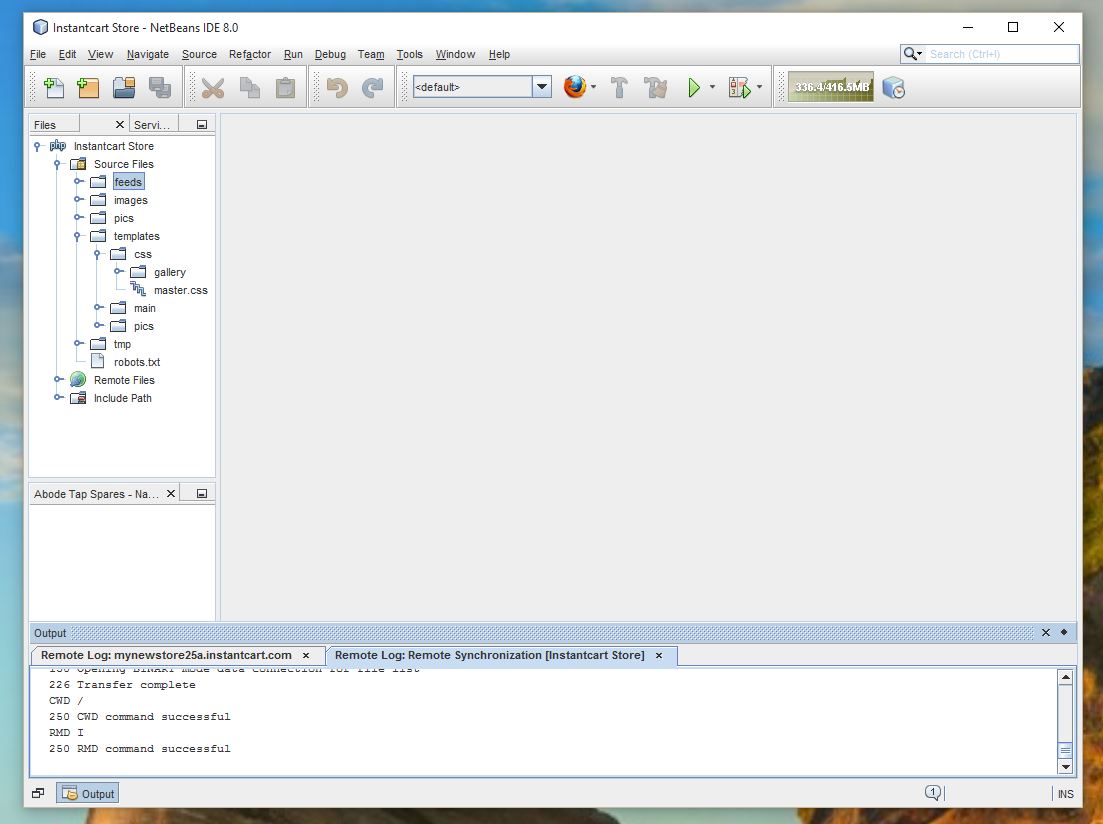Expand the images folder node
The height and width of the screenshot is (824, 1103).
[x=78, y=200]
